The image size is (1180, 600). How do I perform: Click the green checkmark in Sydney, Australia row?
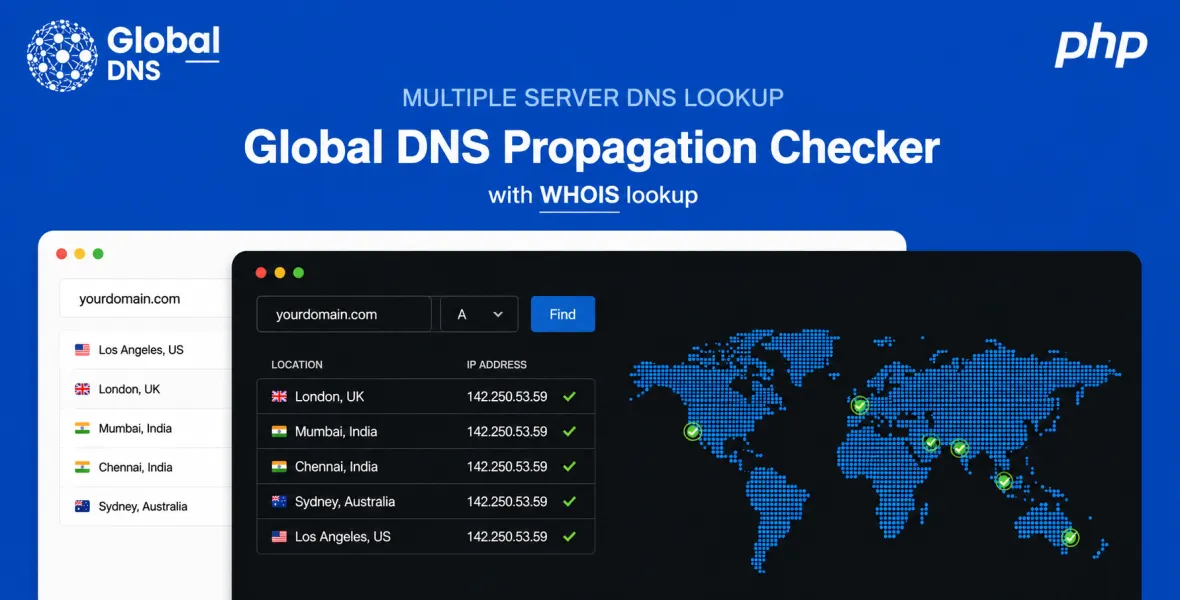pyautogui.click(x=570, y=501)
